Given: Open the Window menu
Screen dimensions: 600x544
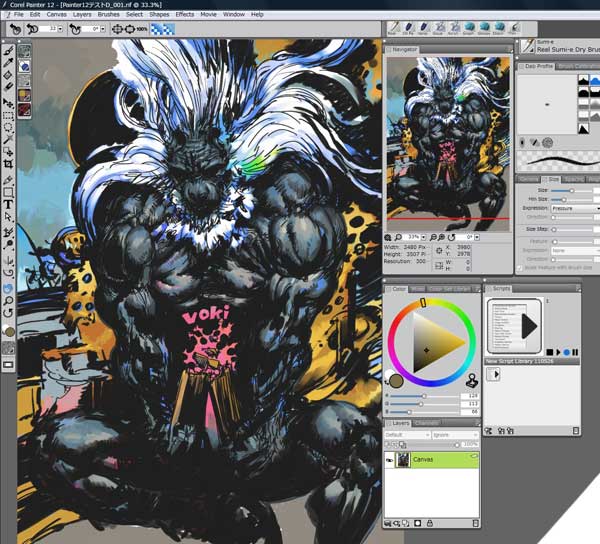Looking at the screenshot, I should coord(233,15).
